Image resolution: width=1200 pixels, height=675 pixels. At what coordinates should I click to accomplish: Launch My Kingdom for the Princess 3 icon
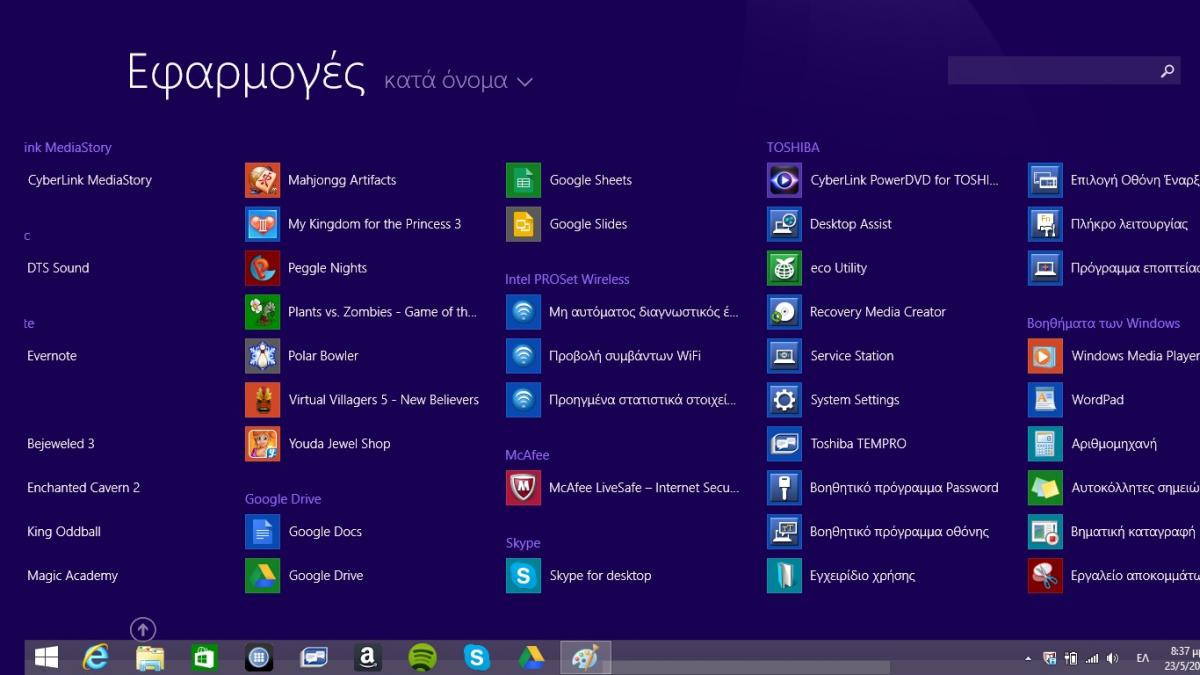coord(262,224)
